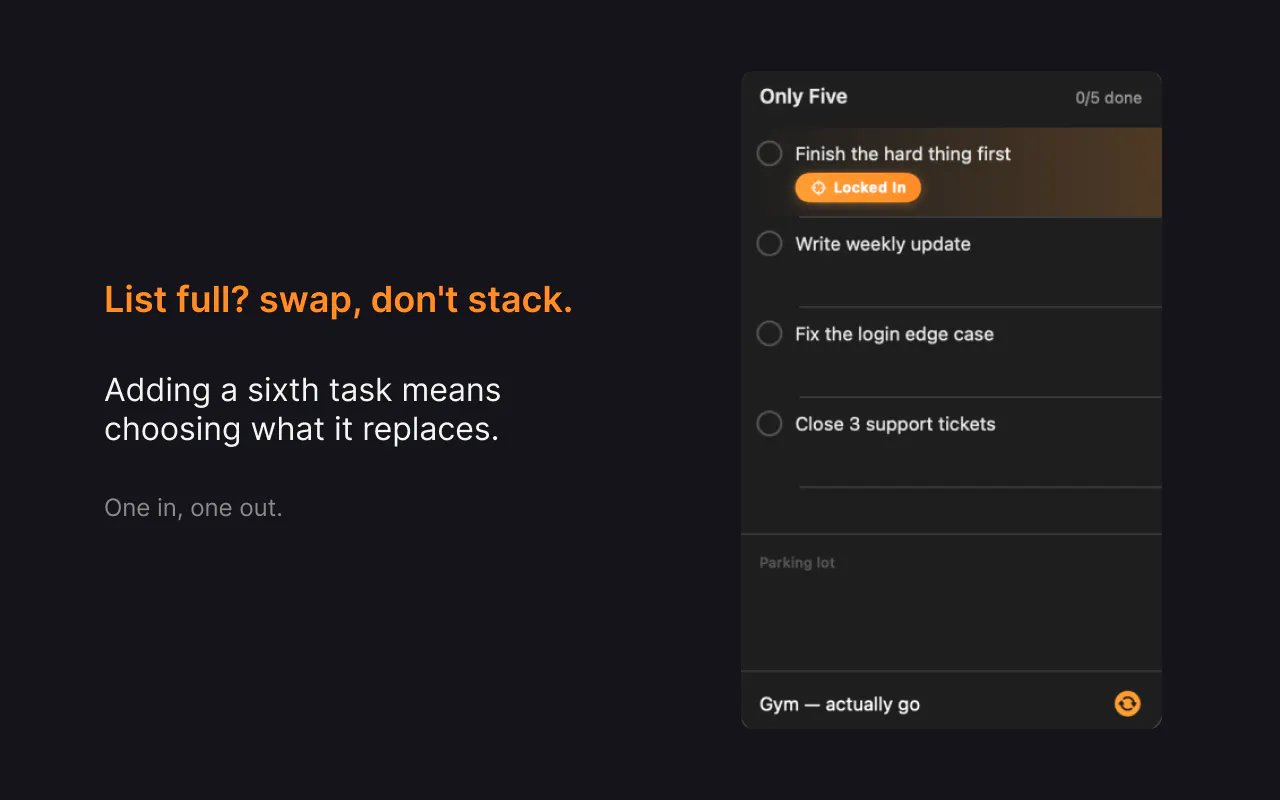Click the Parking lot section label
Screen dimensions: 1280x800
click(x=797, y=563)
